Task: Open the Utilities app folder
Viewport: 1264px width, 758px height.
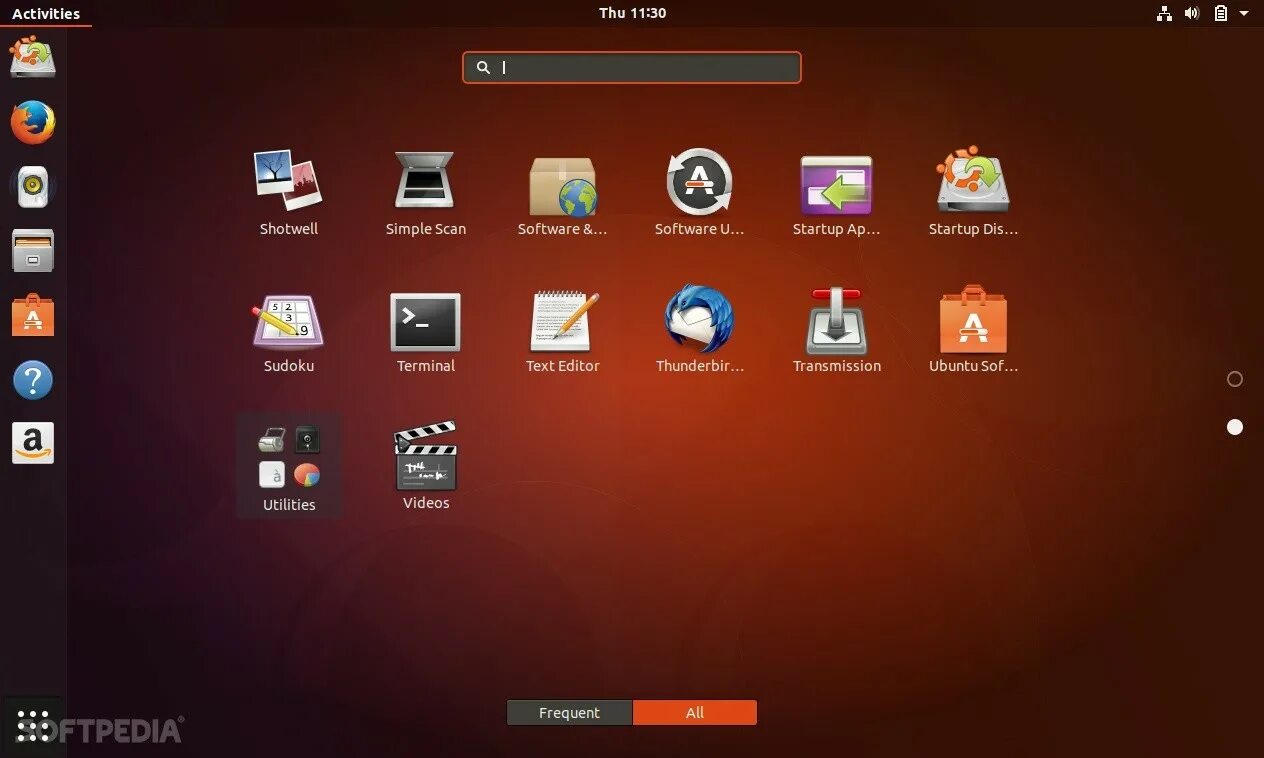Action: (289, 465)
